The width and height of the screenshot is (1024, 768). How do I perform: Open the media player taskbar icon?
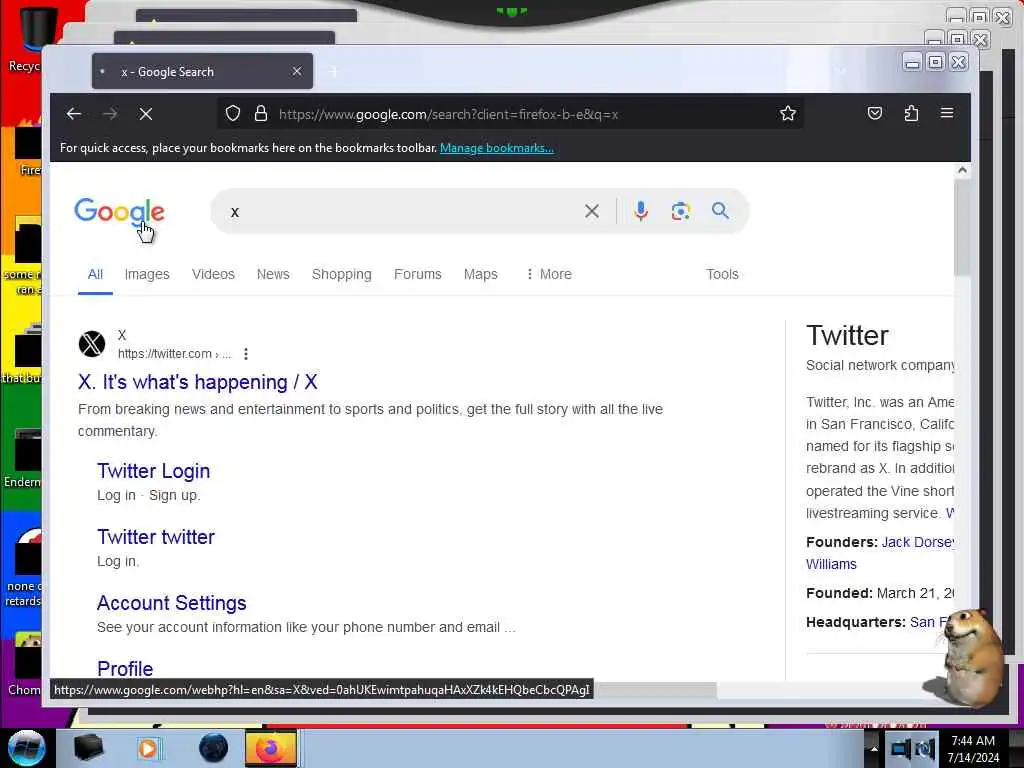(x=148, y=748)
